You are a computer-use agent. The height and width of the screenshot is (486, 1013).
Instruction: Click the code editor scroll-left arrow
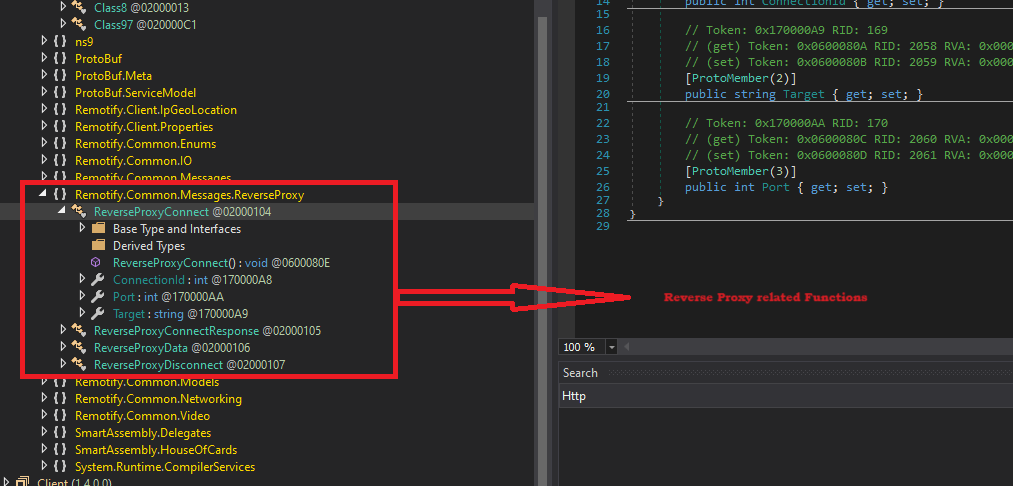click(x=625, y=347)
